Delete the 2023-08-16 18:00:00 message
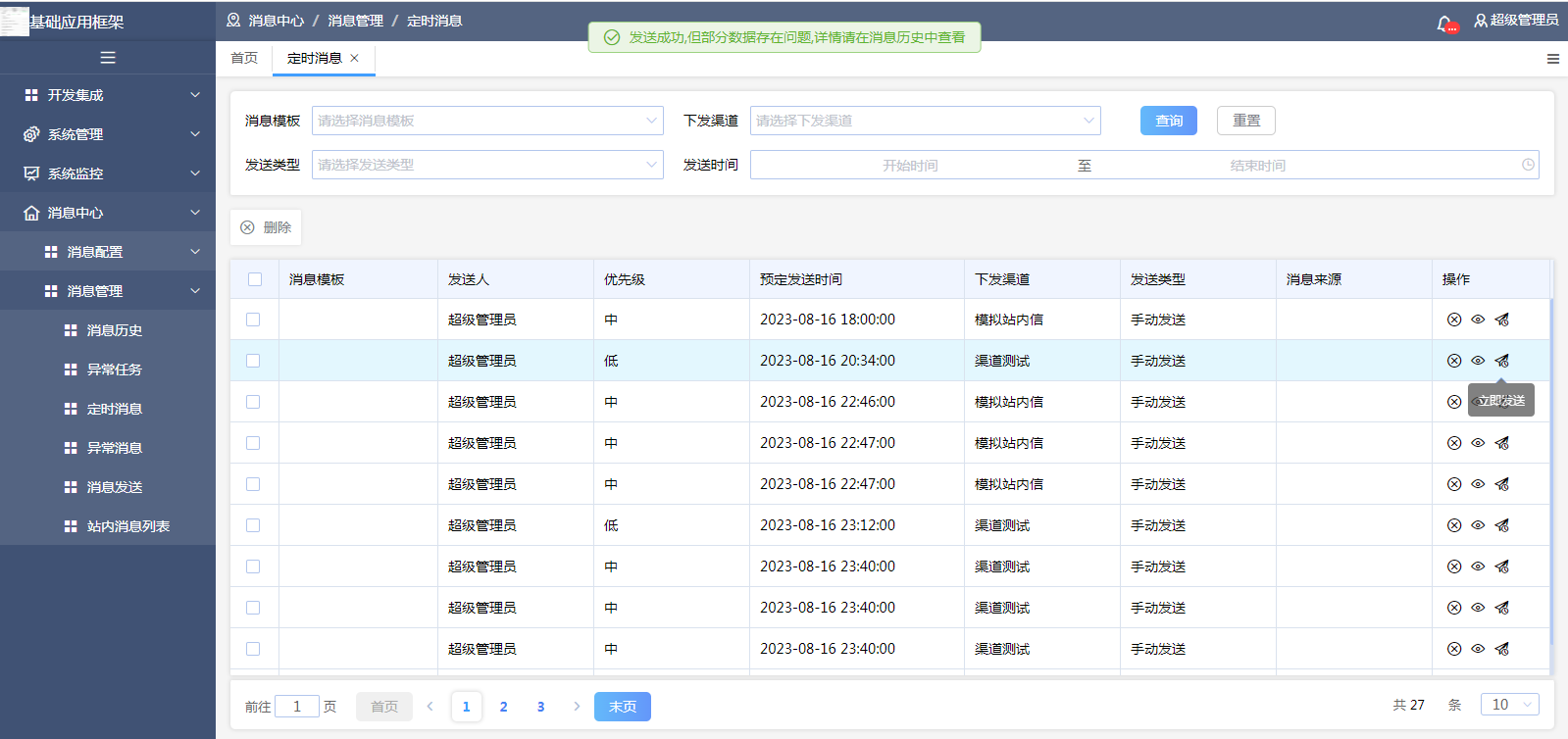This screenshot has width=1568, height=739. click(x=1454, y=320)
